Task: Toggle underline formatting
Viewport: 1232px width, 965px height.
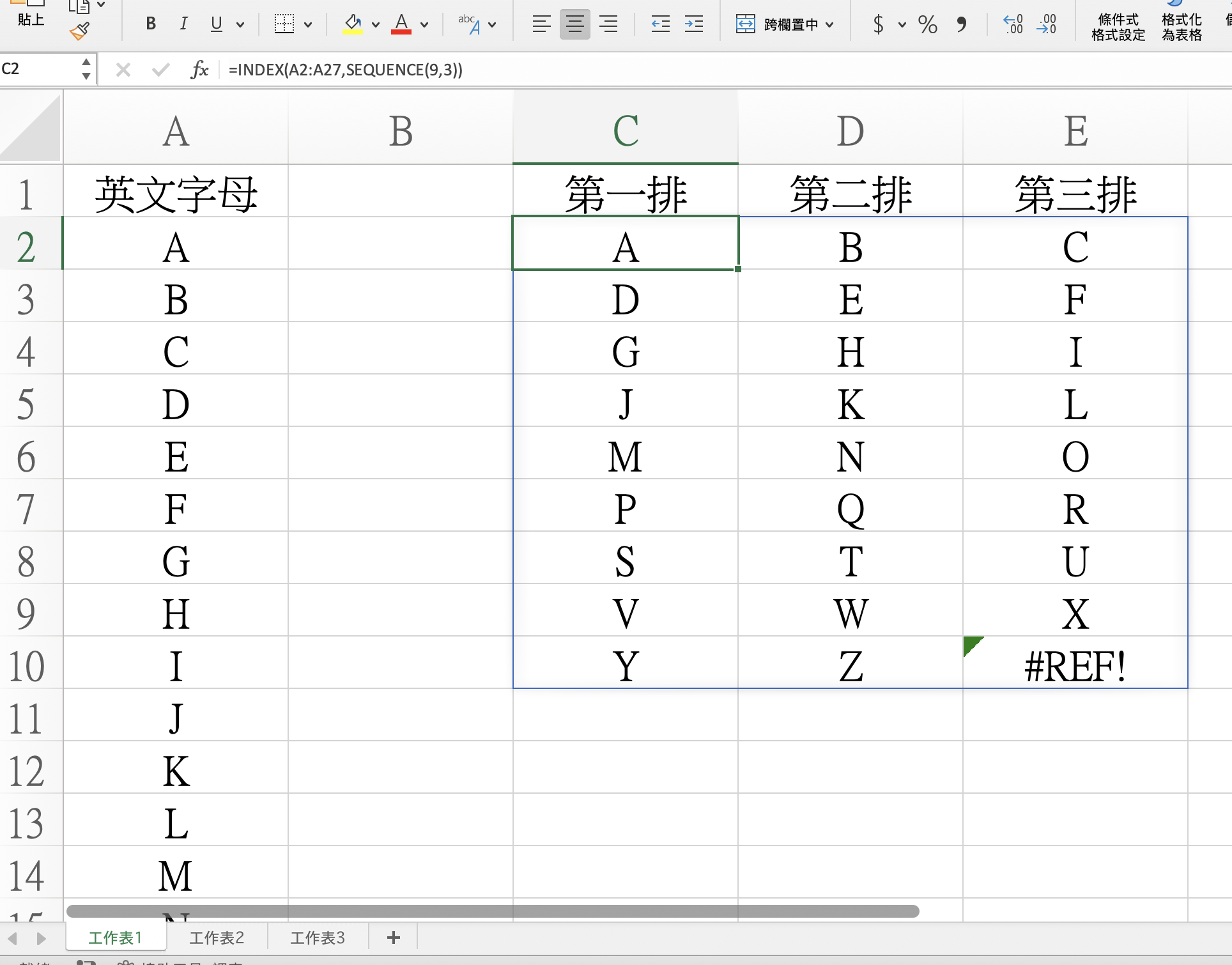Action: click(217, 24)
